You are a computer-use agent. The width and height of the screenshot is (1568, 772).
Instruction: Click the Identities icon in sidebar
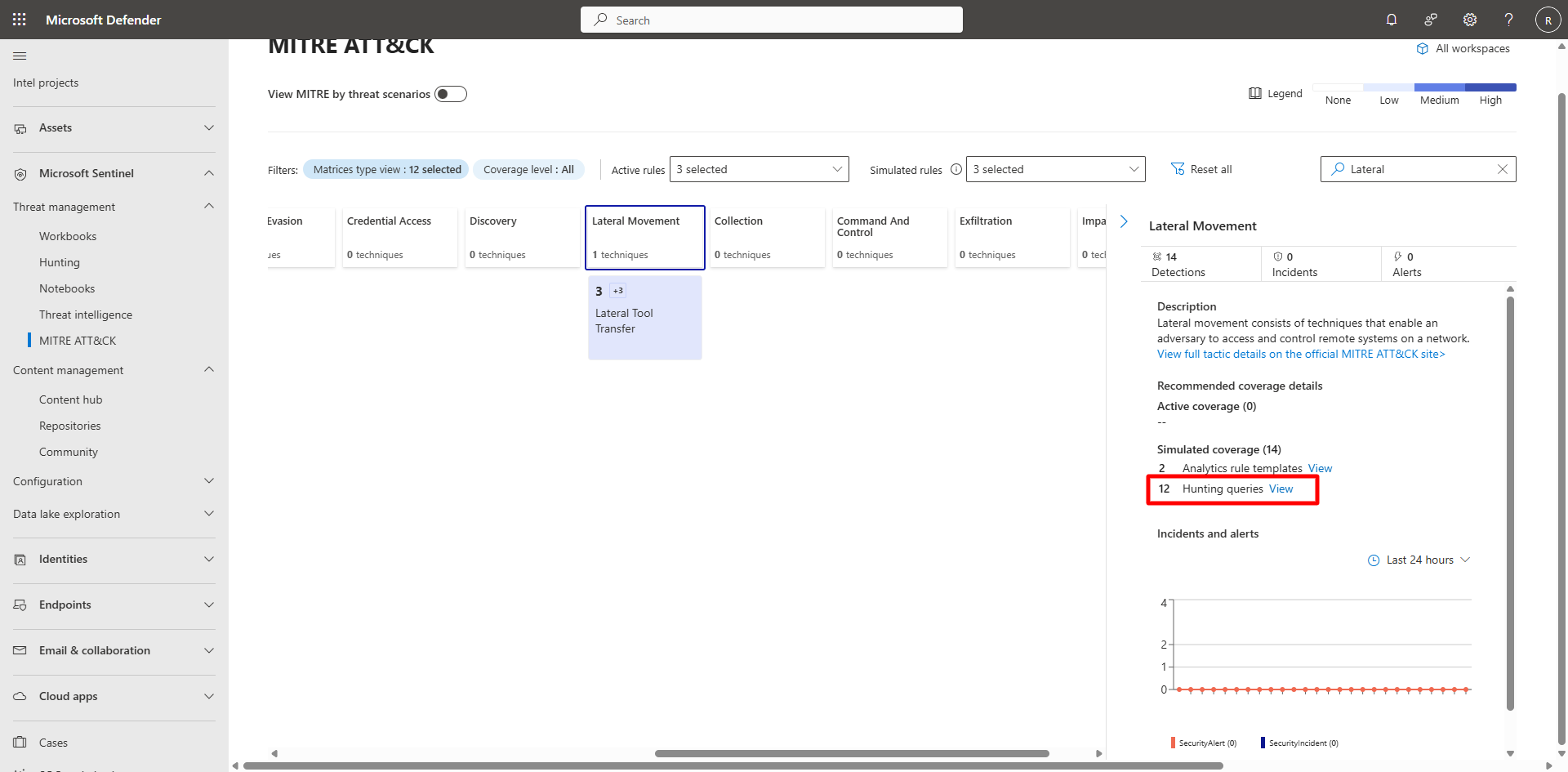click(20, 560)
